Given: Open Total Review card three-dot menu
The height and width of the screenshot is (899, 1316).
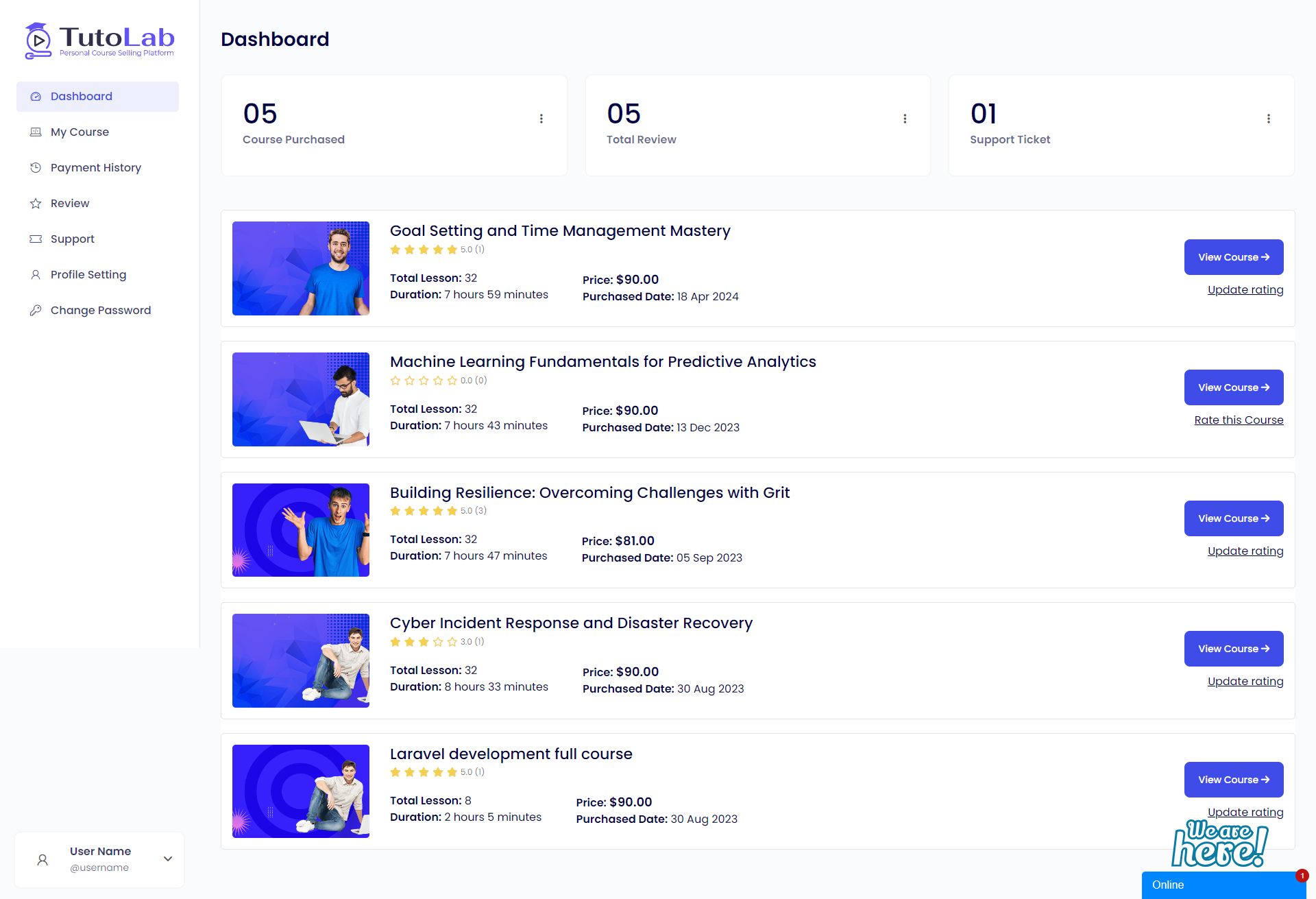Looking at the screenshot, I should point(905,119).
